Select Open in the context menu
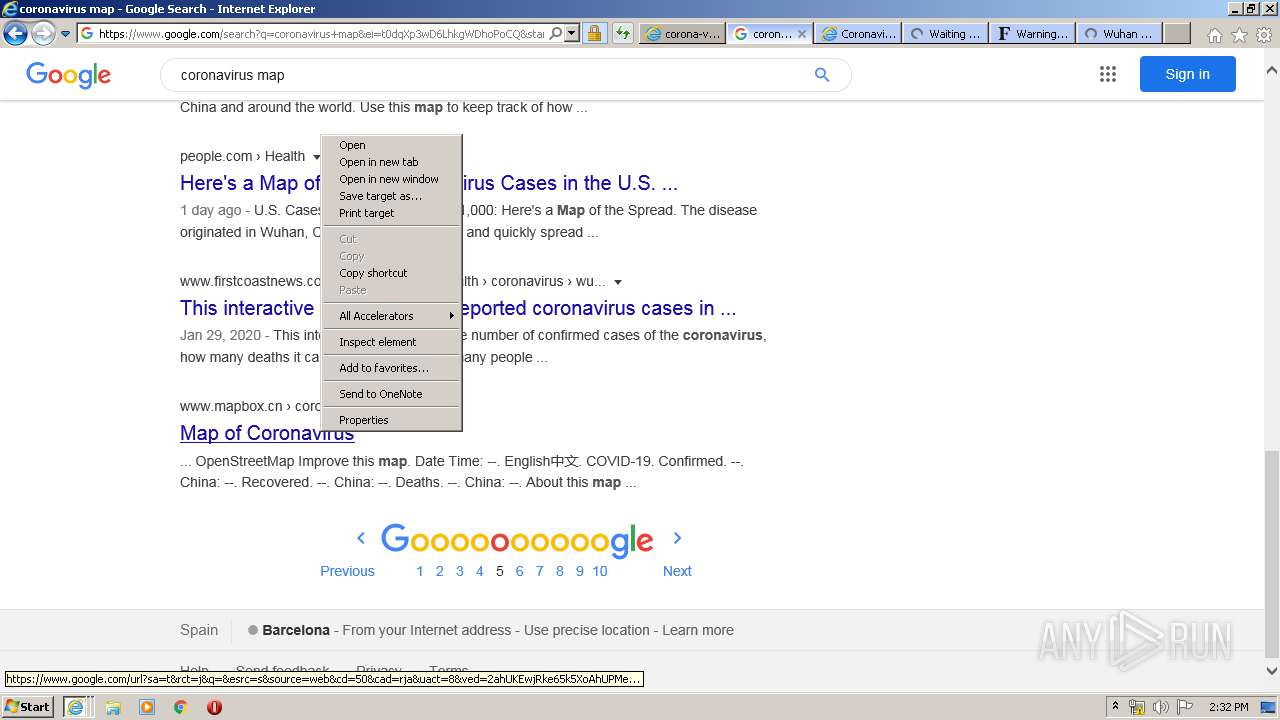 point(391,145)
